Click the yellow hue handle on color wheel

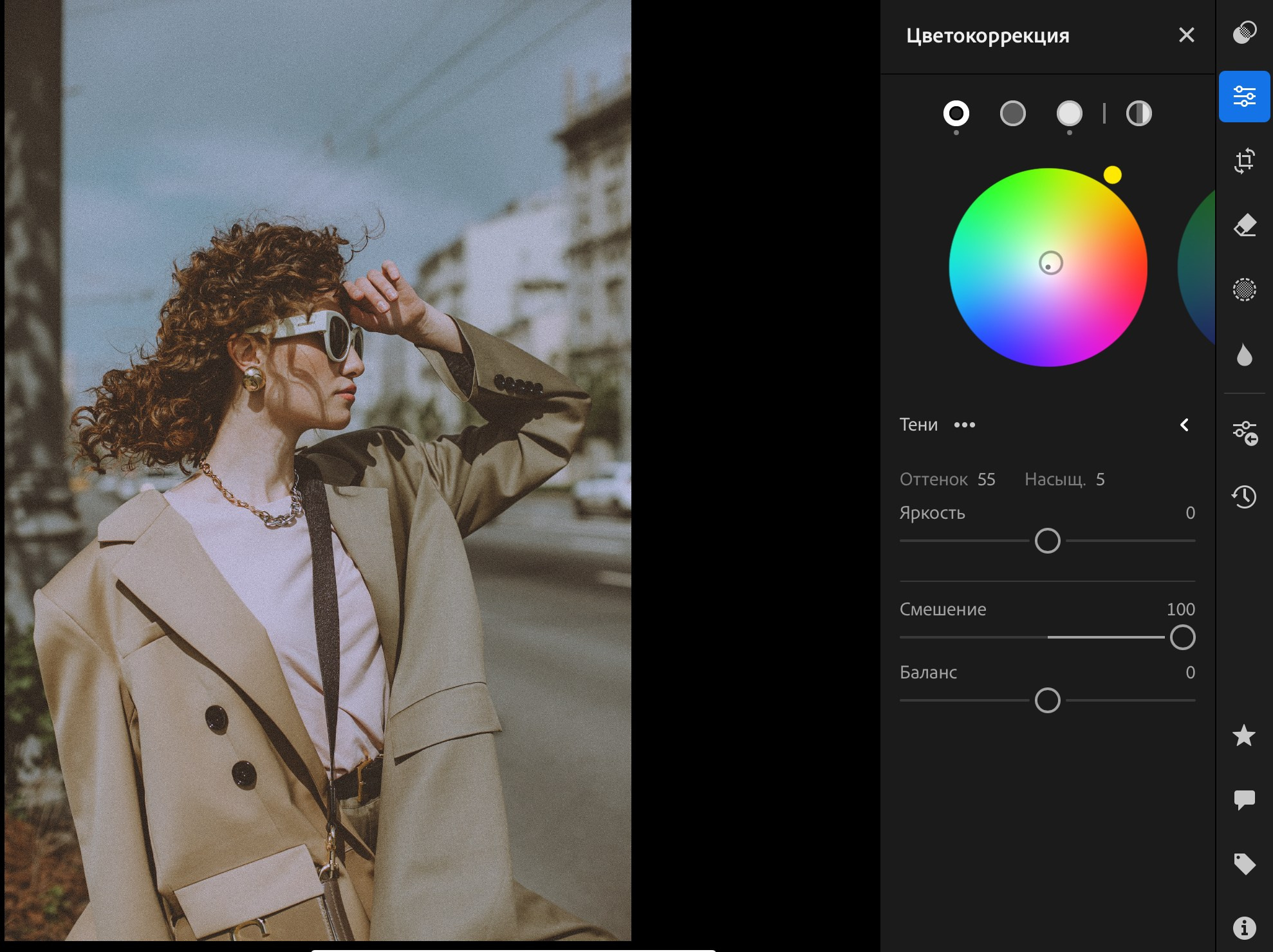(x=1112, y=174)
